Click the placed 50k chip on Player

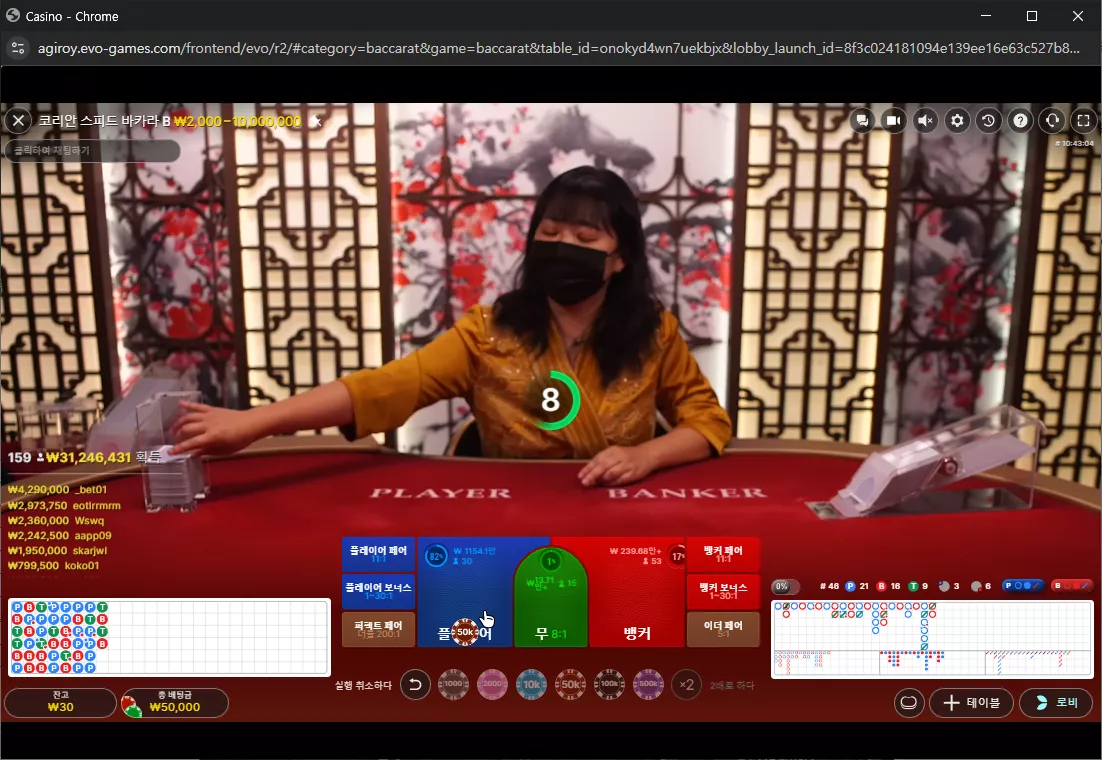pos(465,632)
